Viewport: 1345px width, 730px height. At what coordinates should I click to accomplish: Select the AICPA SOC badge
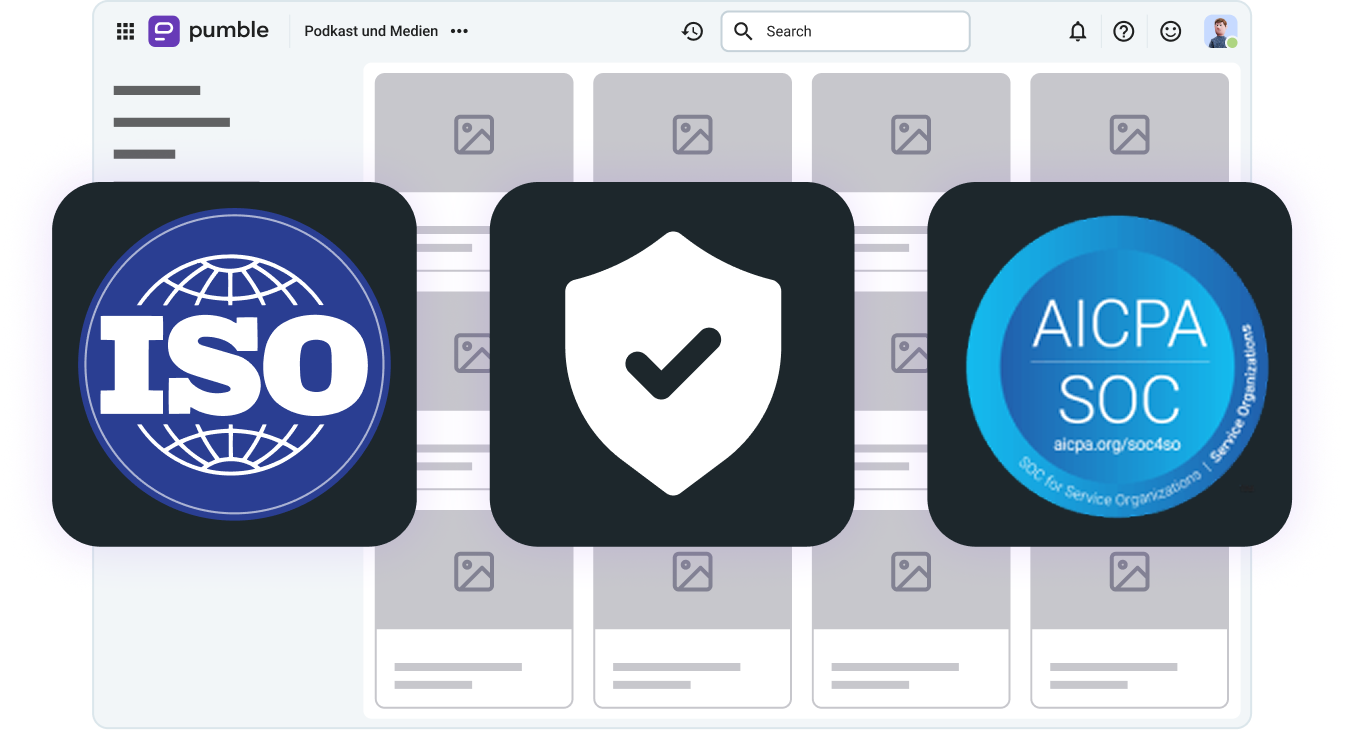click(x=1110, y=364)
